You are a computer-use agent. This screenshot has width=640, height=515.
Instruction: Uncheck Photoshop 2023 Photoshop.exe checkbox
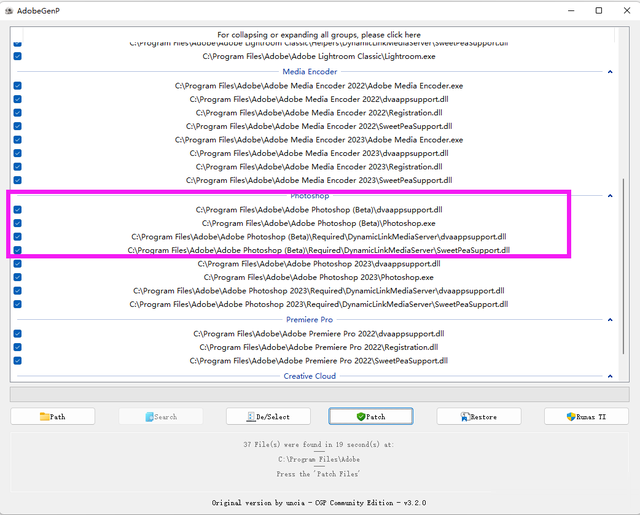(x=18, y=277)
